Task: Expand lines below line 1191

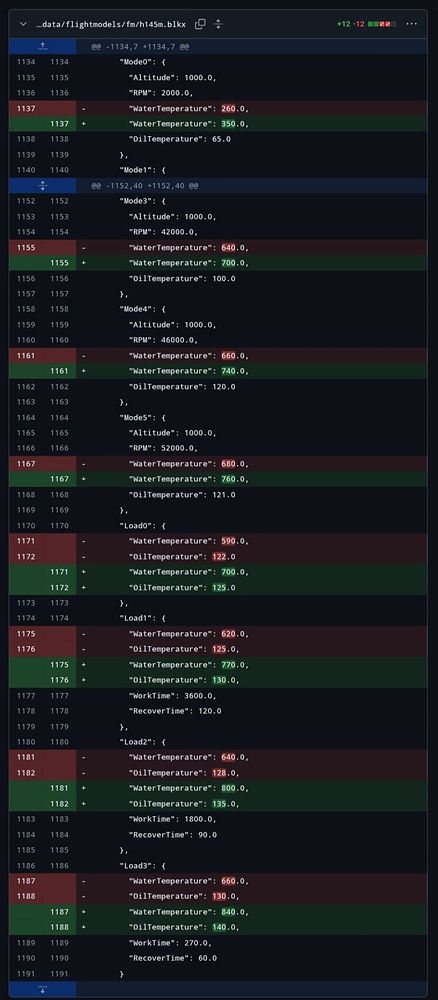Action: (43, 989)
